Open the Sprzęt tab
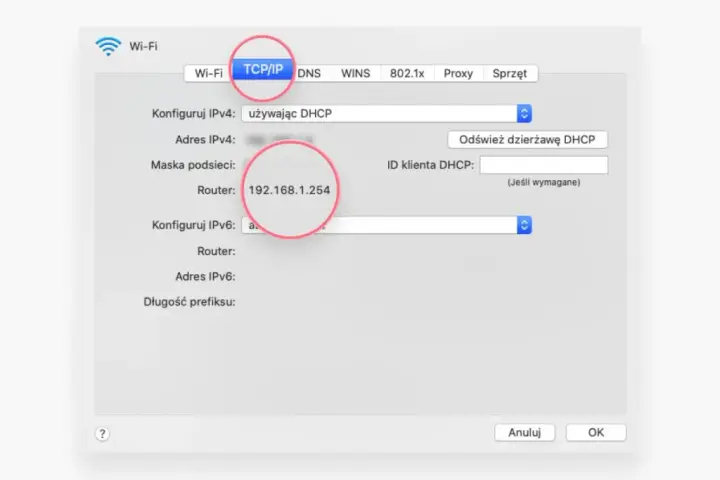 [x=510, y=73]
